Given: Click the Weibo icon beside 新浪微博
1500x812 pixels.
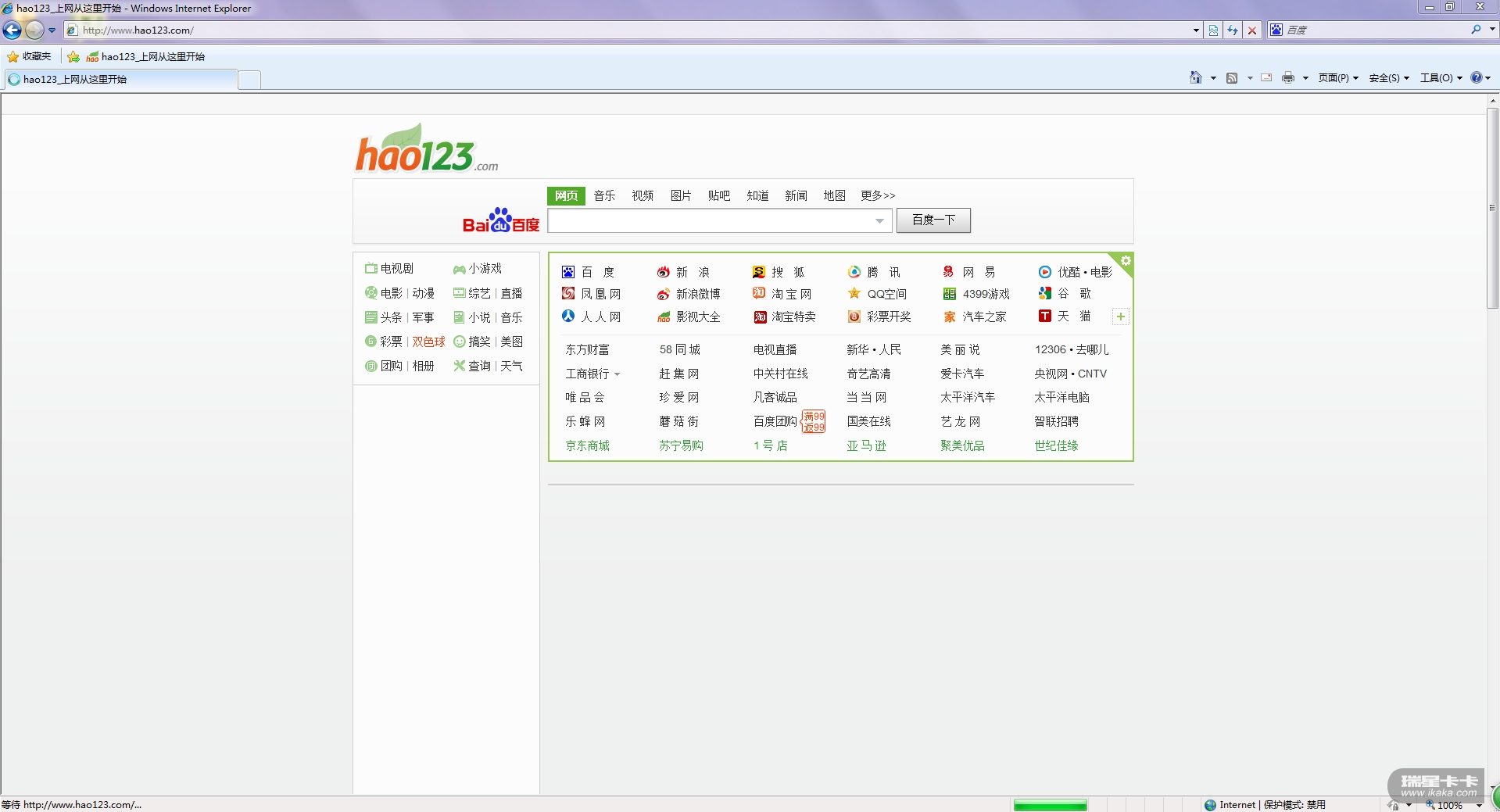Looking at the screenshot, I should coord(664,294).
